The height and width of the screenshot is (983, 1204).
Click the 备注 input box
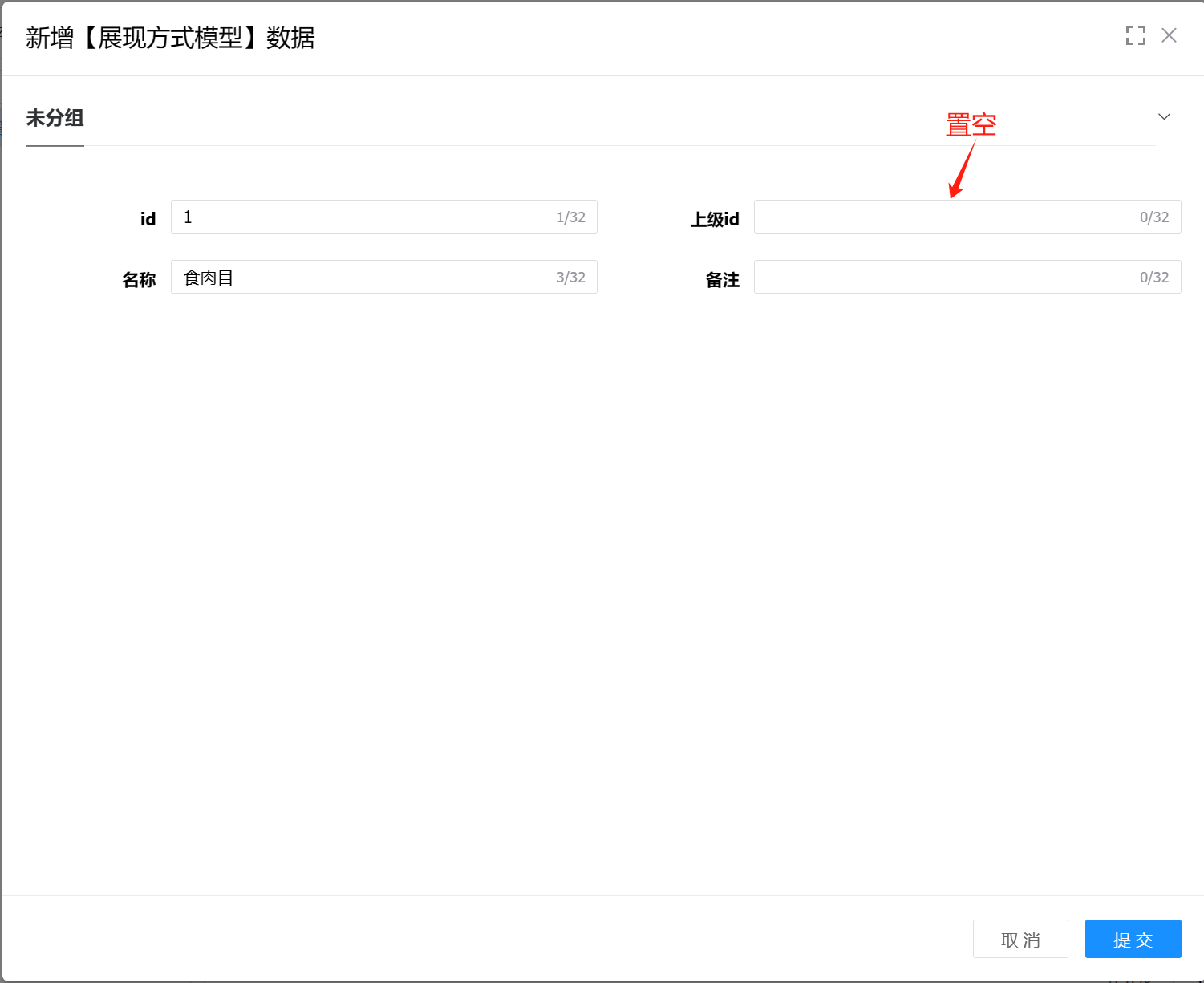pyautogui.click(x=938, y=278)
